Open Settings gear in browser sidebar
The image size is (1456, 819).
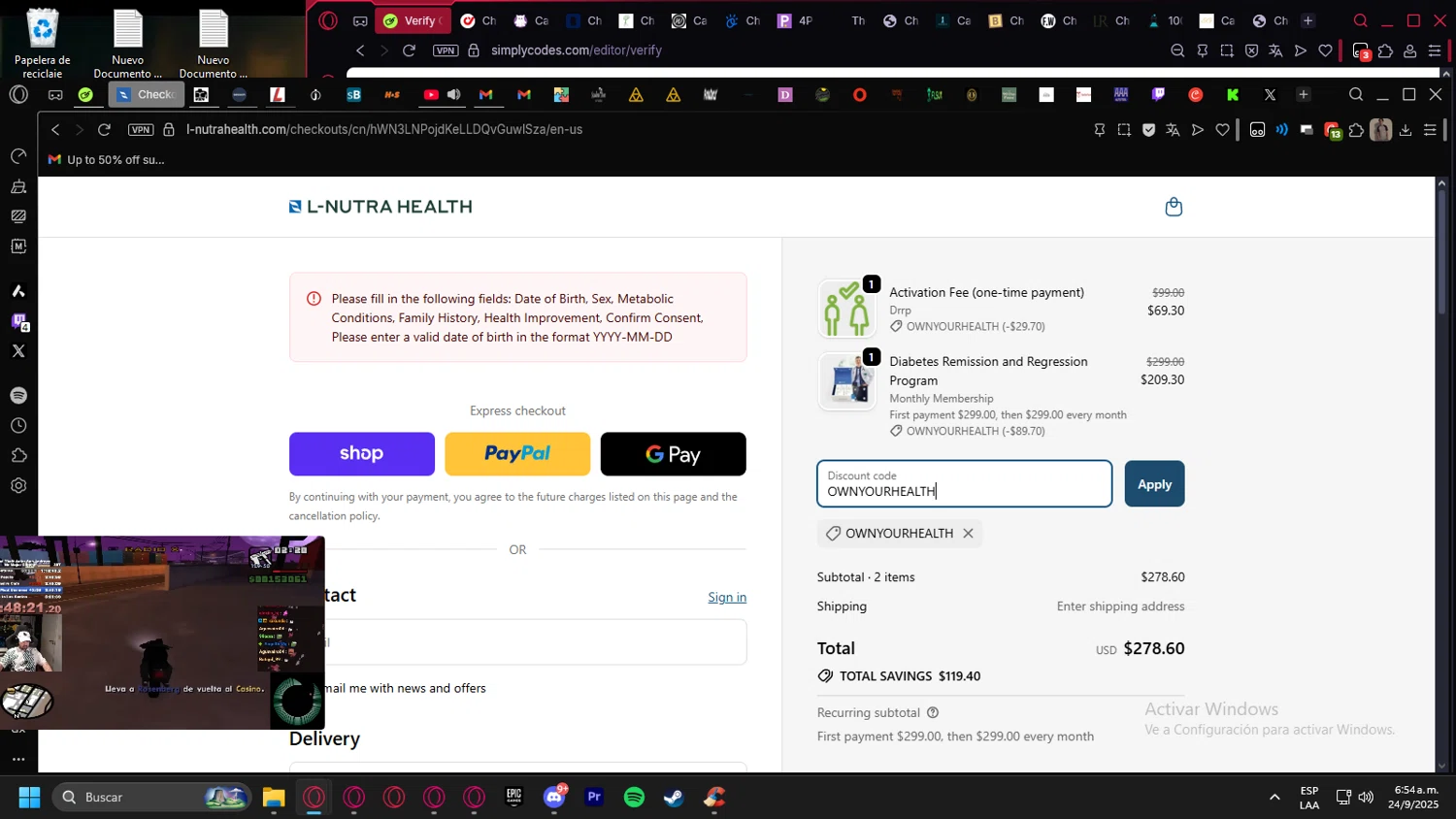tap(18, 486)
